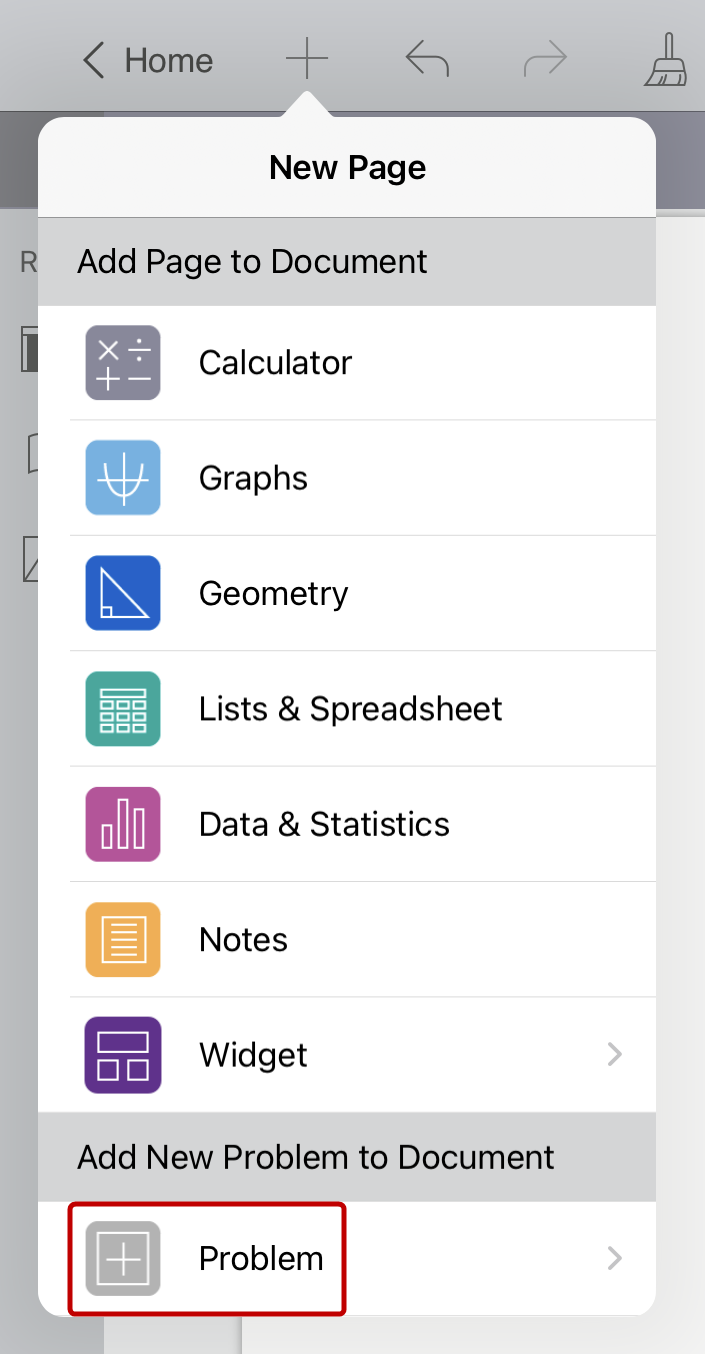This screenshot has width=705, height=1354.
Task: Tap the gray Problem plus icon
Action: (123, 1258)
